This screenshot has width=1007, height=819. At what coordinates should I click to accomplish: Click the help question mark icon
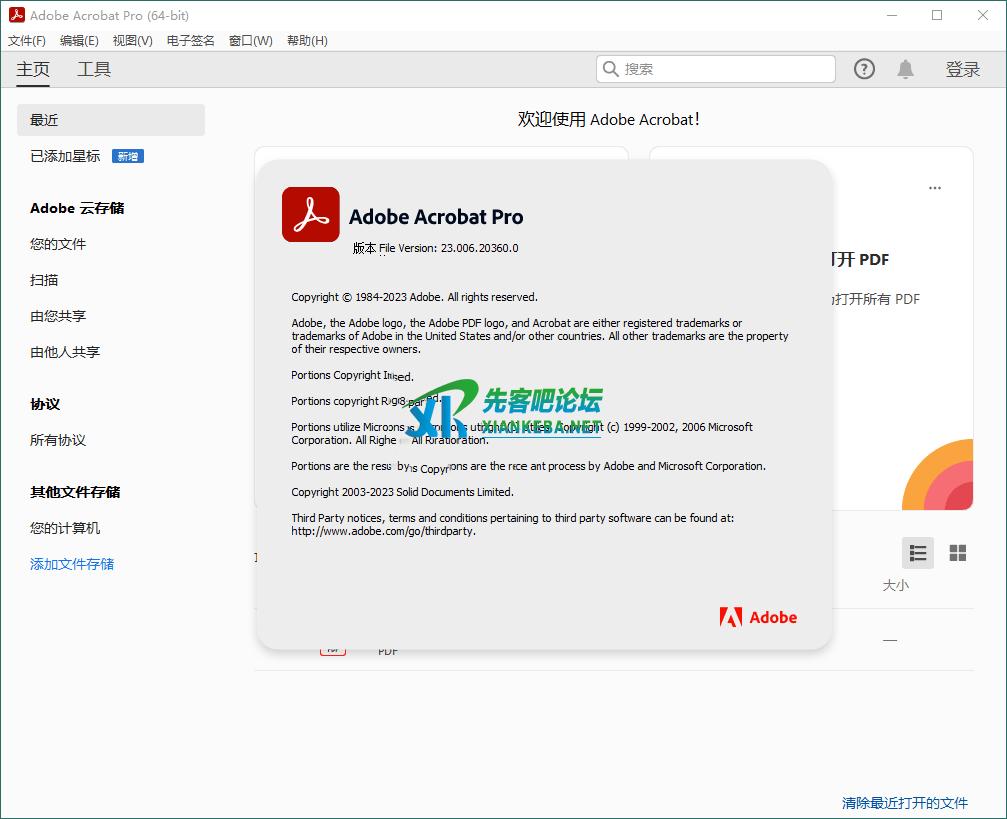coord(864,69)
